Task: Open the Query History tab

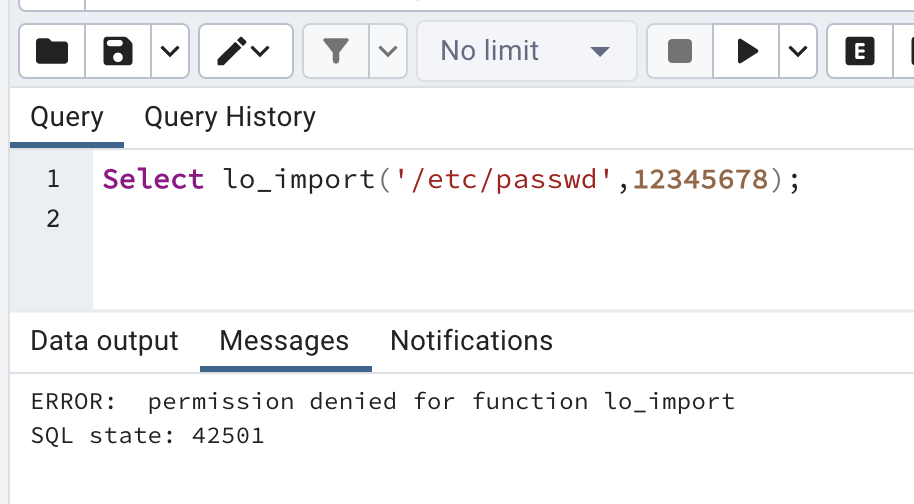Action: pyautogui.click(x=230, y=117)
